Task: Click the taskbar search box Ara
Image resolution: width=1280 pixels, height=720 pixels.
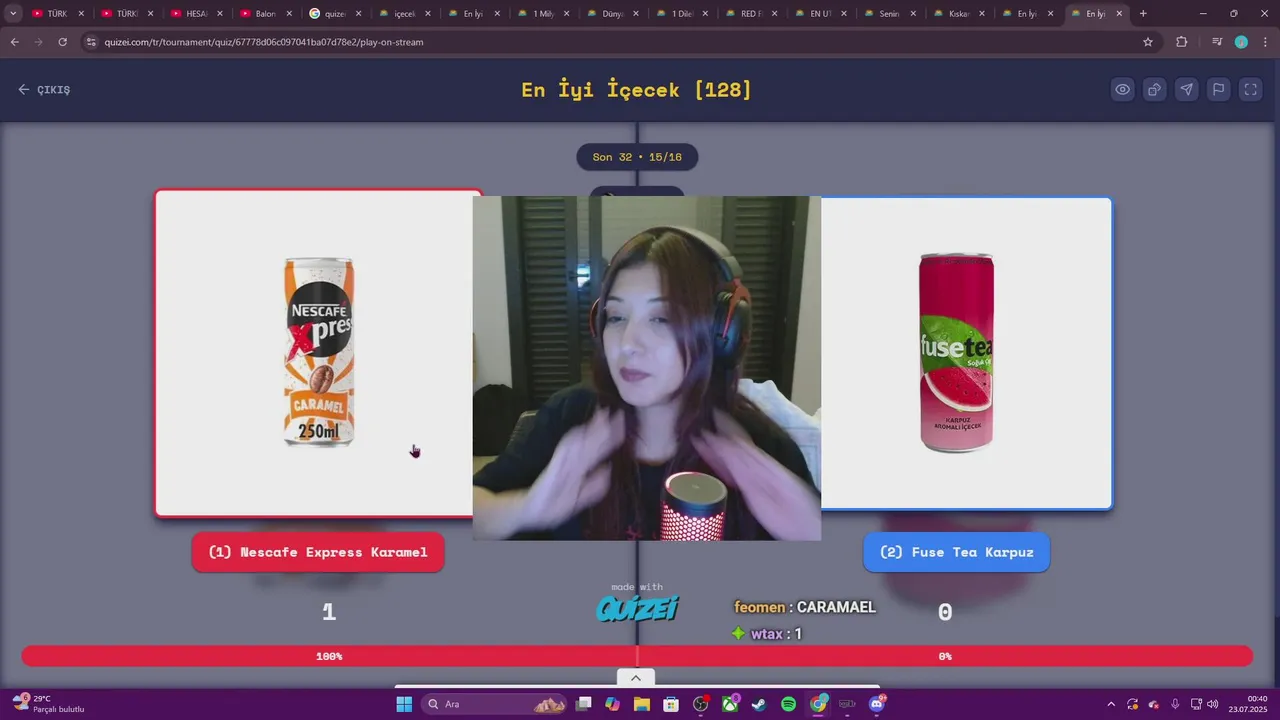Action: tap(495, 704)
